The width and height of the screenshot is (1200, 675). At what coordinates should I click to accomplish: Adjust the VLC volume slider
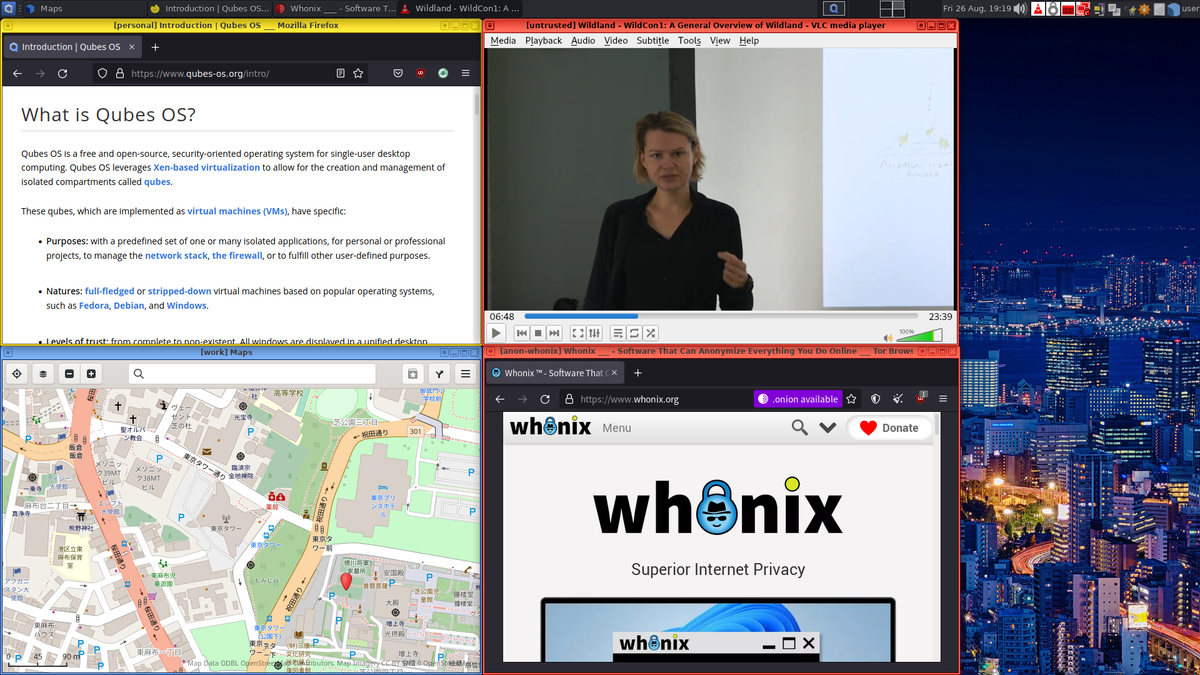[920, 336]
